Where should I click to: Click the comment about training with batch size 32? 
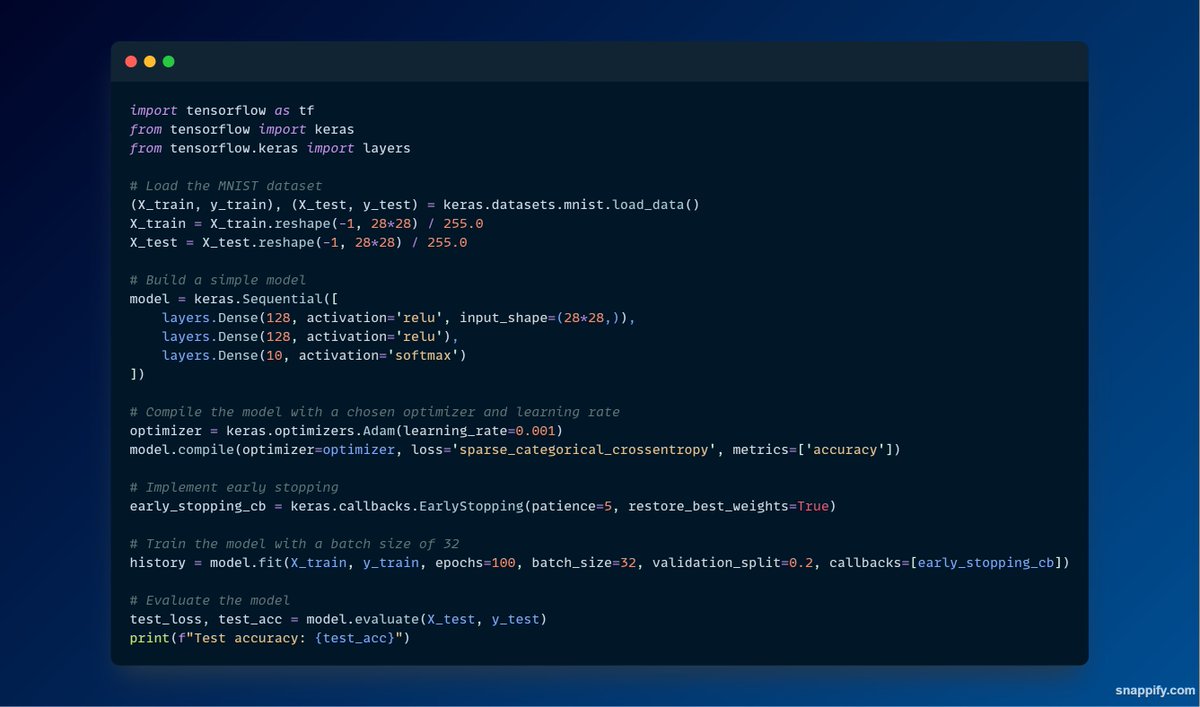pyautogui.click(x=294, y=544)
